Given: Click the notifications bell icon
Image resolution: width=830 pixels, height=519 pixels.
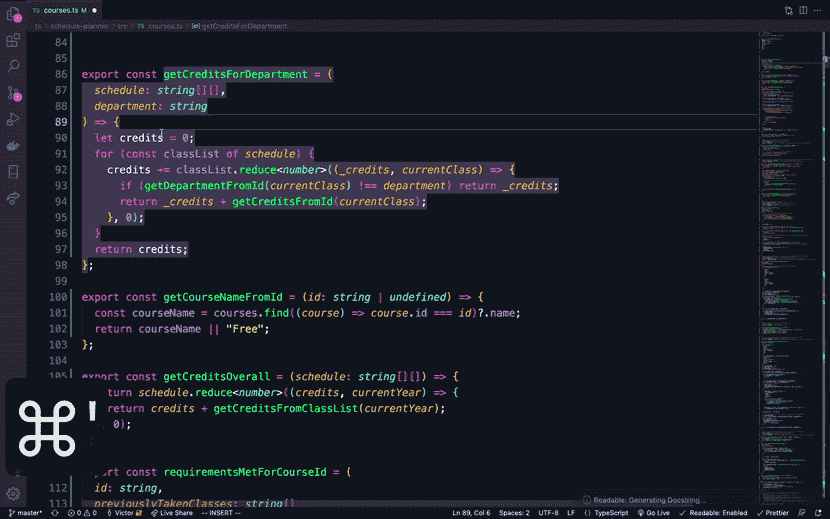Looking at the screenshot, I should 818,513.
